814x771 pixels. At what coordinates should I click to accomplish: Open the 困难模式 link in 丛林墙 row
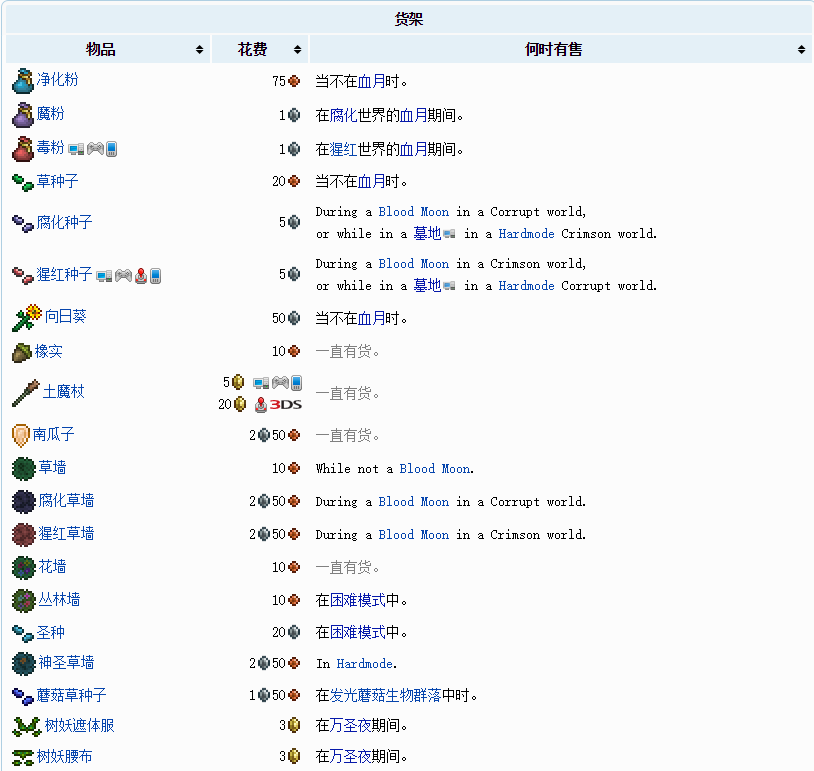click(358, 600)
